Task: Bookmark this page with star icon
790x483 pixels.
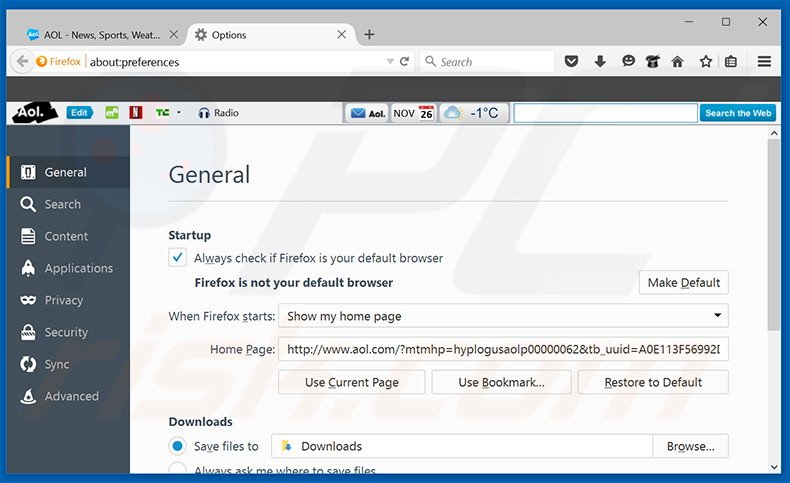Action: 705,61
